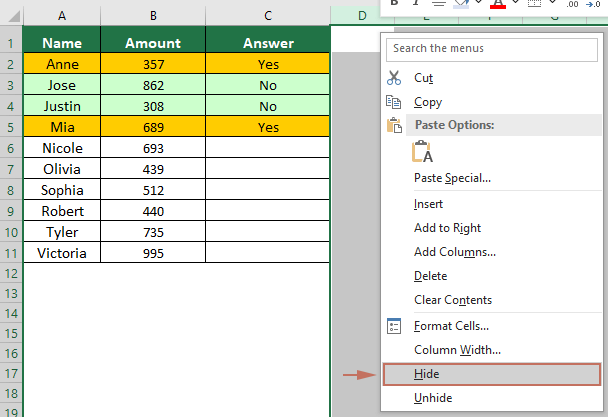The height and width of the screenshot is (417, 608).
Task: Select Clear Contents menu entry
Action: (453, 300)
